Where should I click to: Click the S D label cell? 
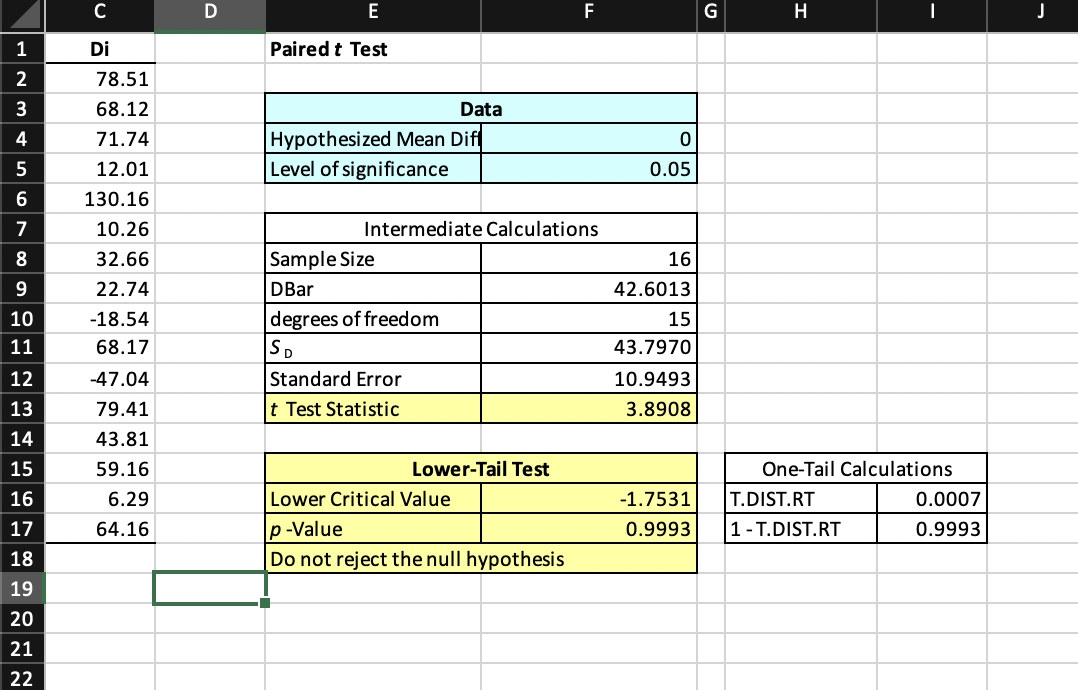click(x=373, y=348)
